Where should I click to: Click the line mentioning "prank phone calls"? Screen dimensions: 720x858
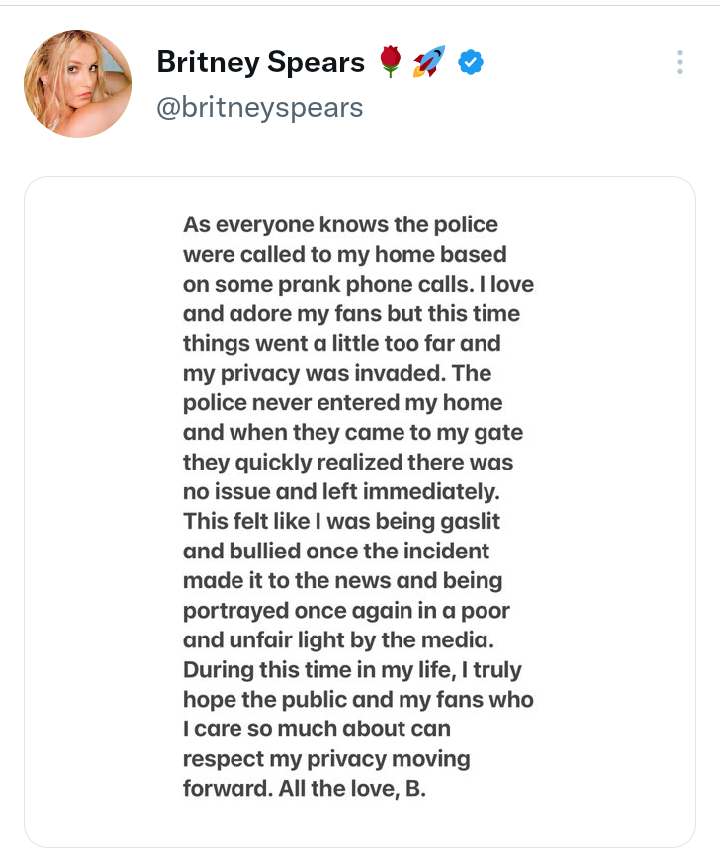pos(358,284)
